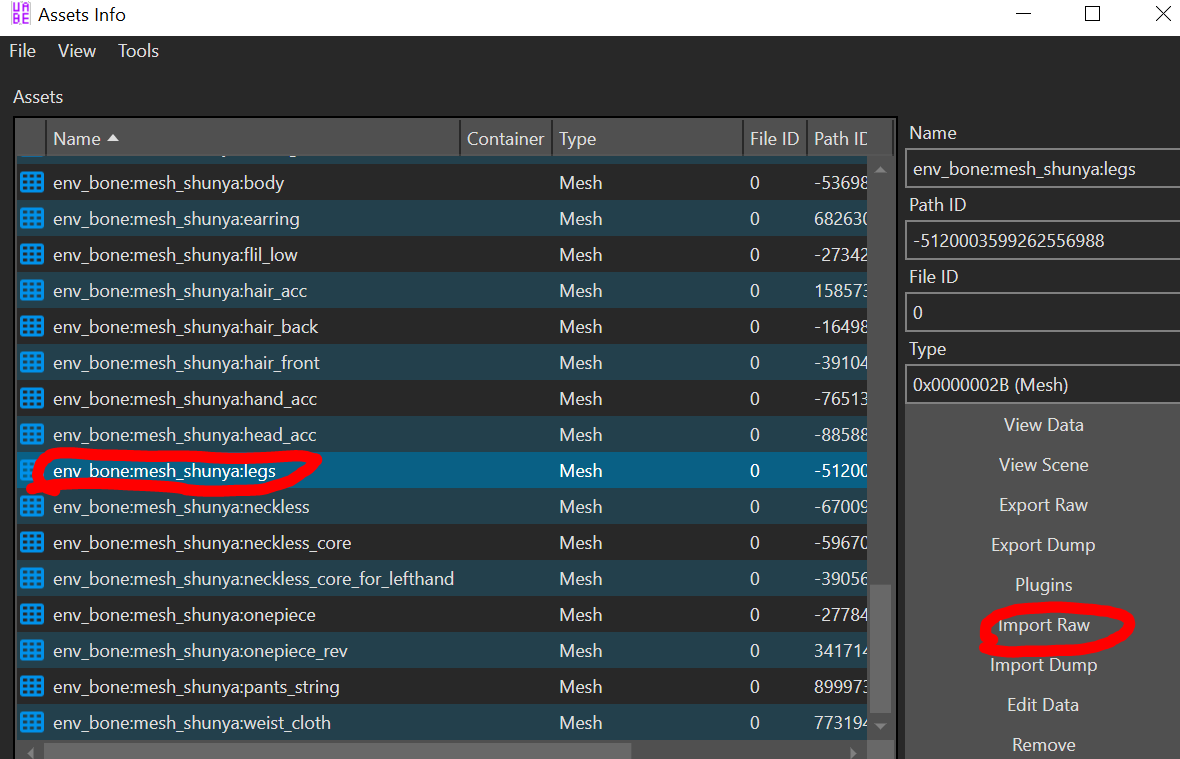
Task: Click mesh icon of the onepiece row
Action: (32, 615)
